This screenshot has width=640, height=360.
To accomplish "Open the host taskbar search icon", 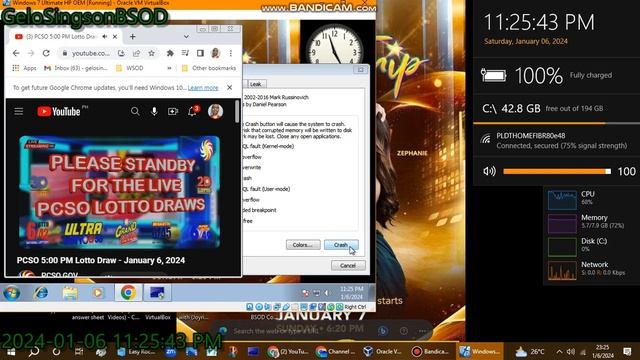I will point(34,351).
